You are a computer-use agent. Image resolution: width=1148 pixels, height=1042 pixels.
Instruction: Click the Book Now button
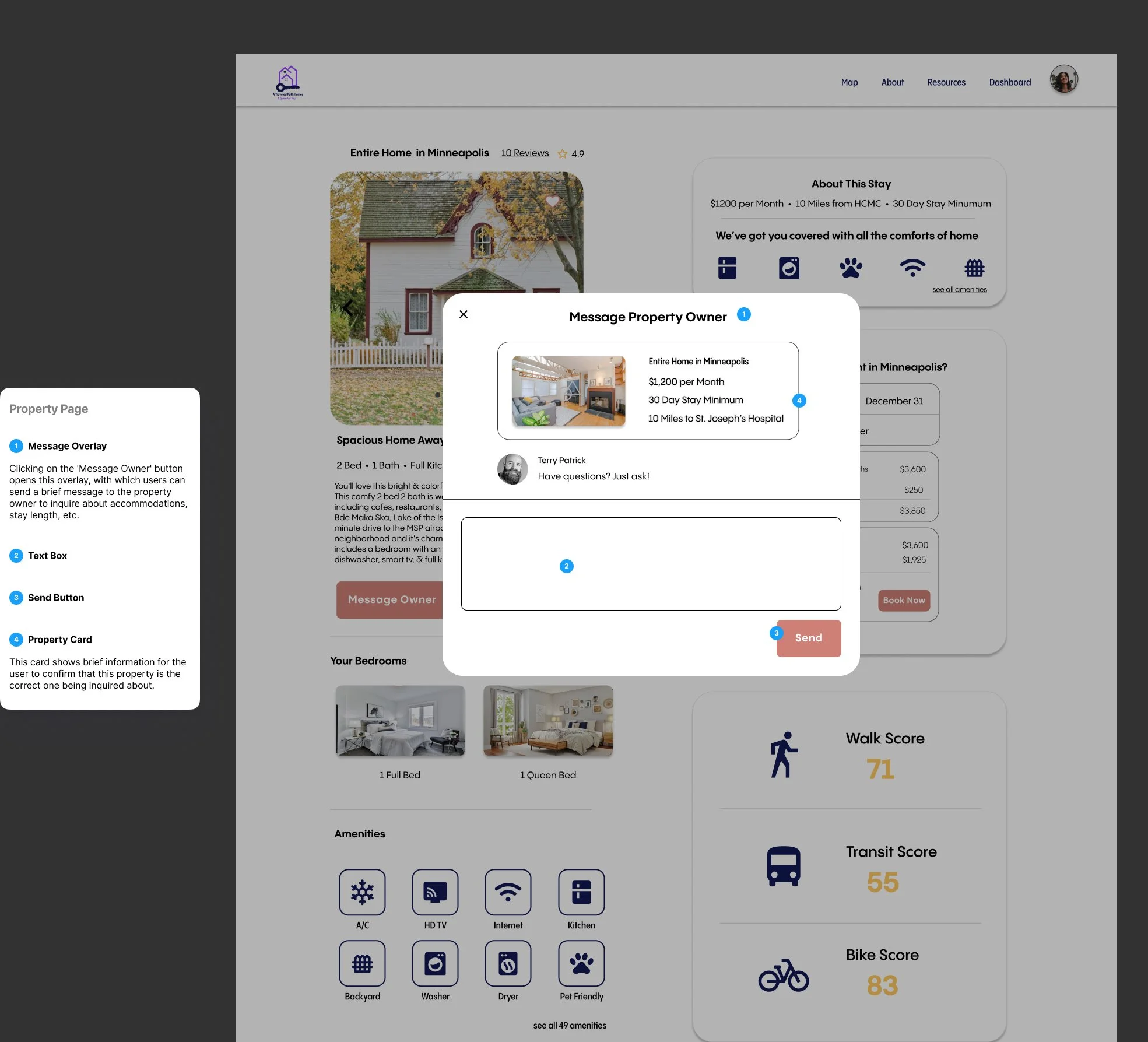point(904,600)
